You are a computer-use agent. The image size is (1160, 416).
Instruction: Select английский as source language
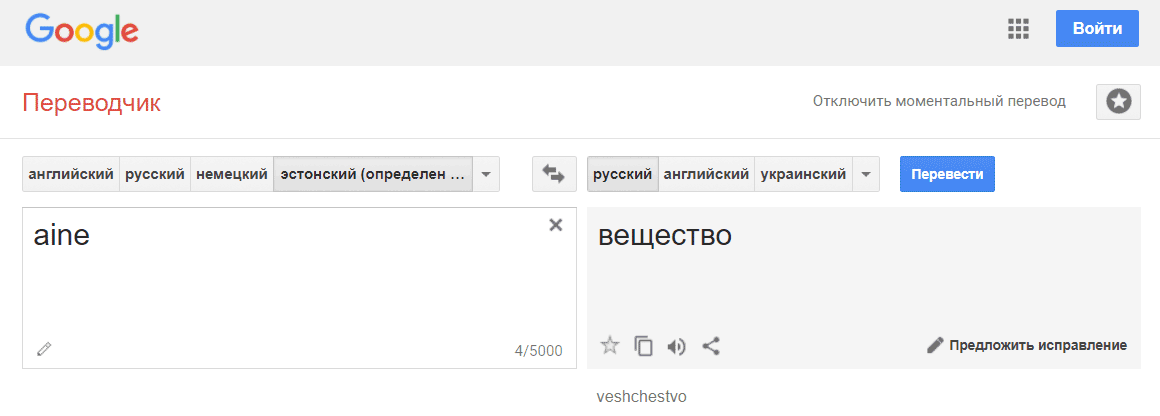(x=71, y=174)
